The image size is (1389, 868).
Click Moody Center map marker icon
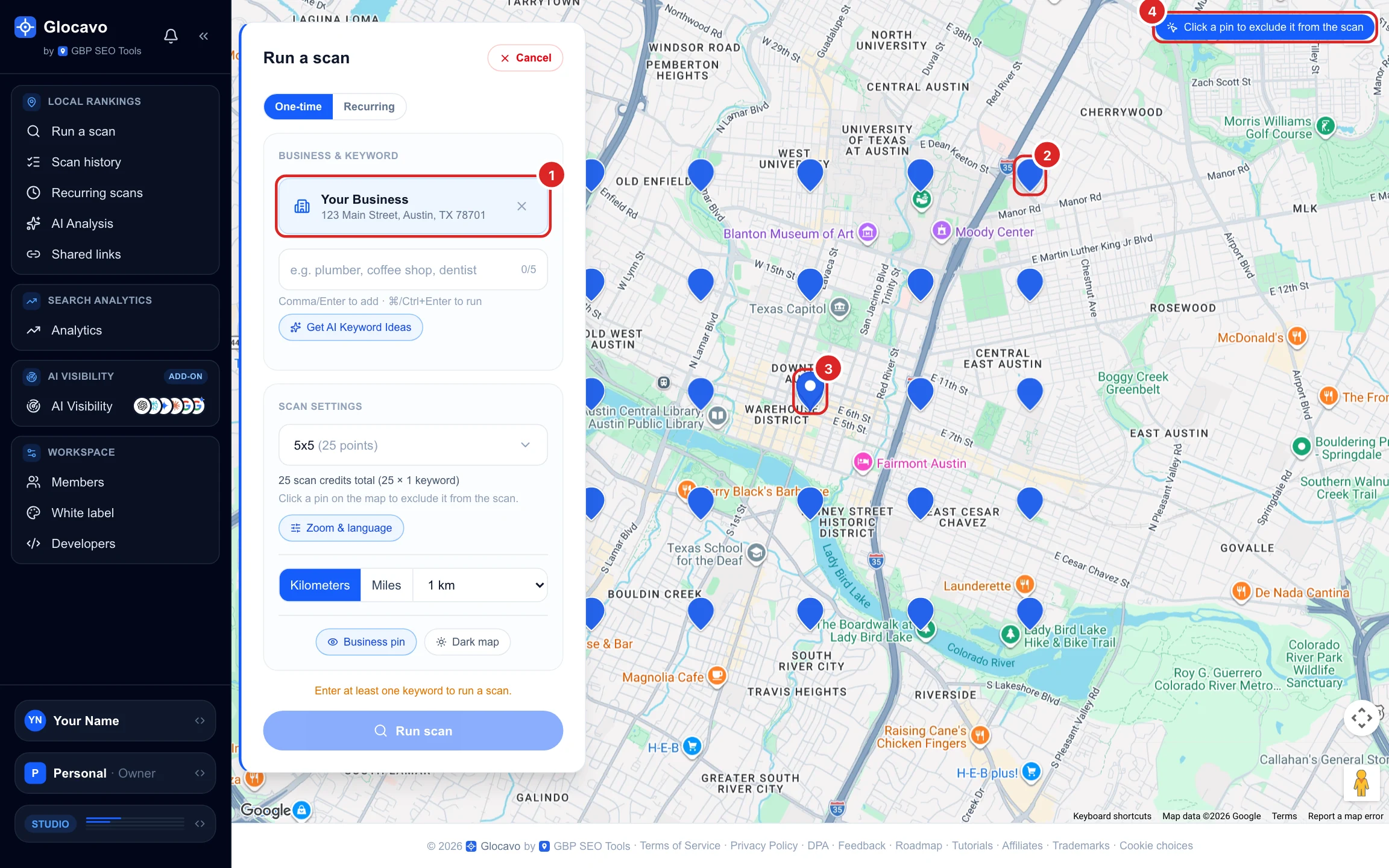click(x=941, y=230)
